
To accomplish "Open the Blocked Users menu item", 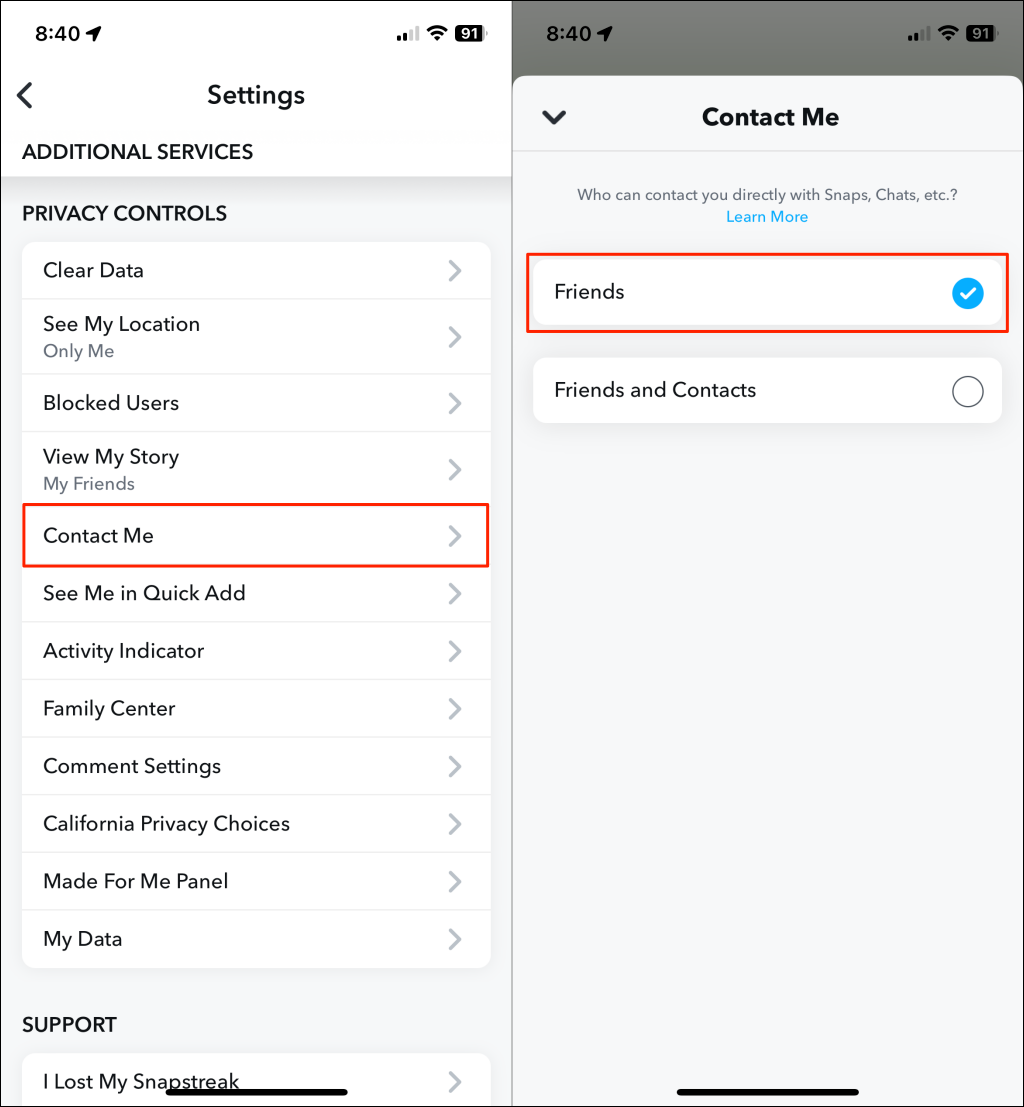I will tap(256, 403).
